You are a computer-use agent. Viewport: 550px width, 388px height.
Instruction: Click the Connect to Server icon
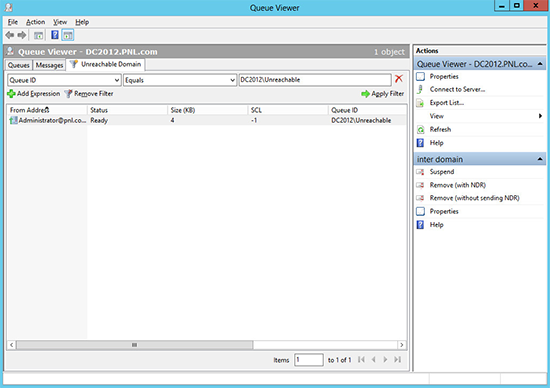pyautogui.click(x=420, y=89)
